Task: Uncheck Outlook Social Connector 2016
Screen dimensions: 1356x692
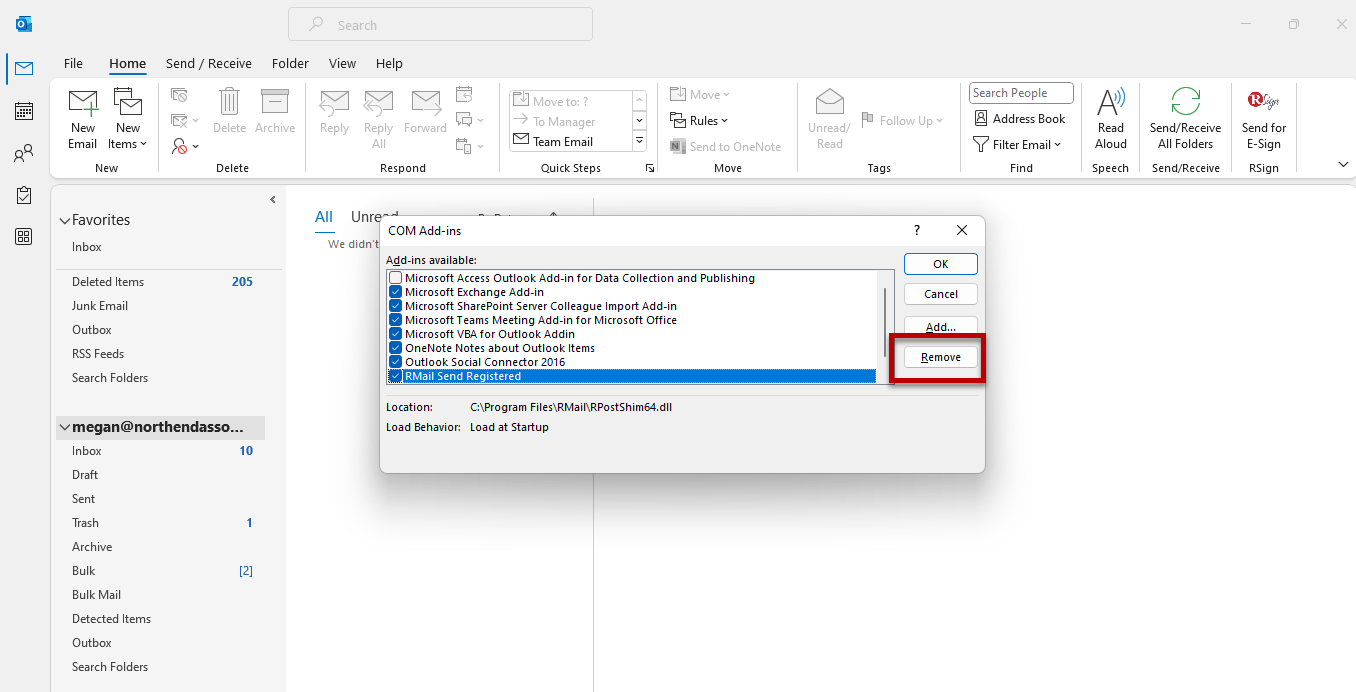Action: 396,362
